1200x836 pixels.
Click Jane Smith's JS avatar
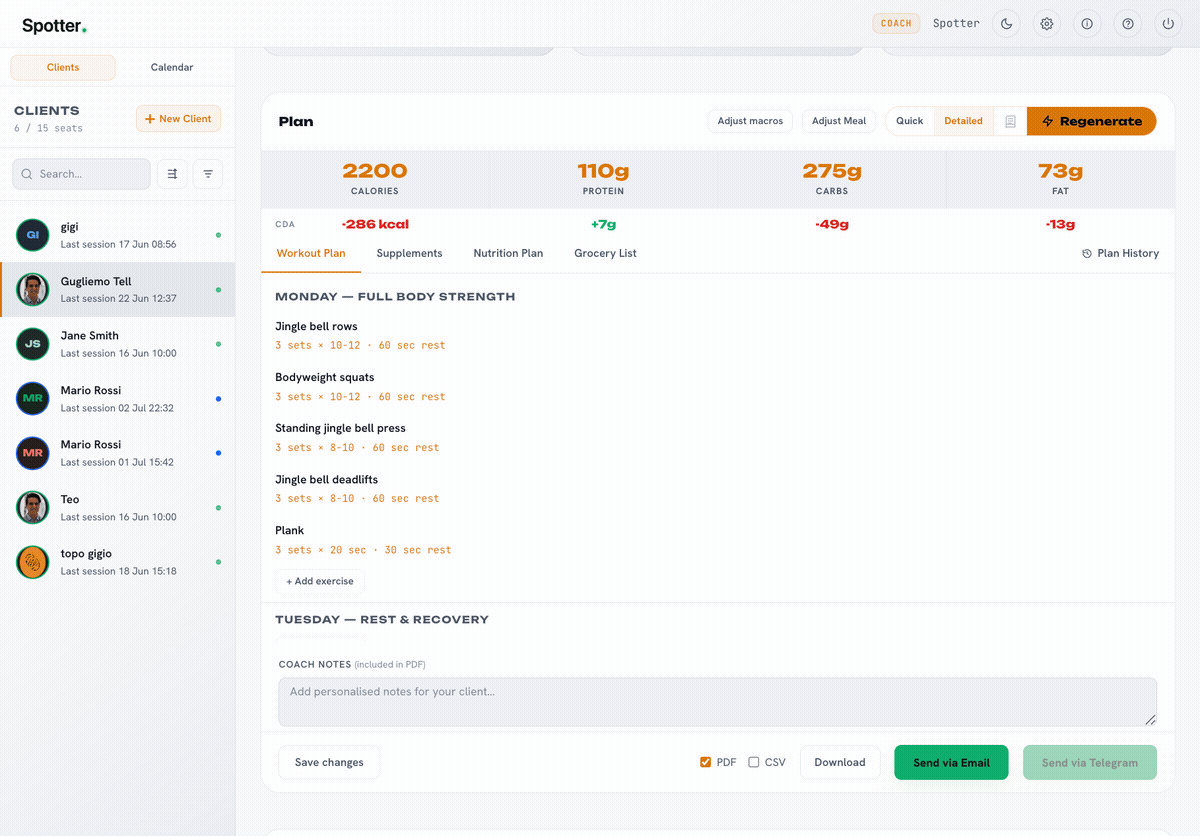(x=32, y=344)
